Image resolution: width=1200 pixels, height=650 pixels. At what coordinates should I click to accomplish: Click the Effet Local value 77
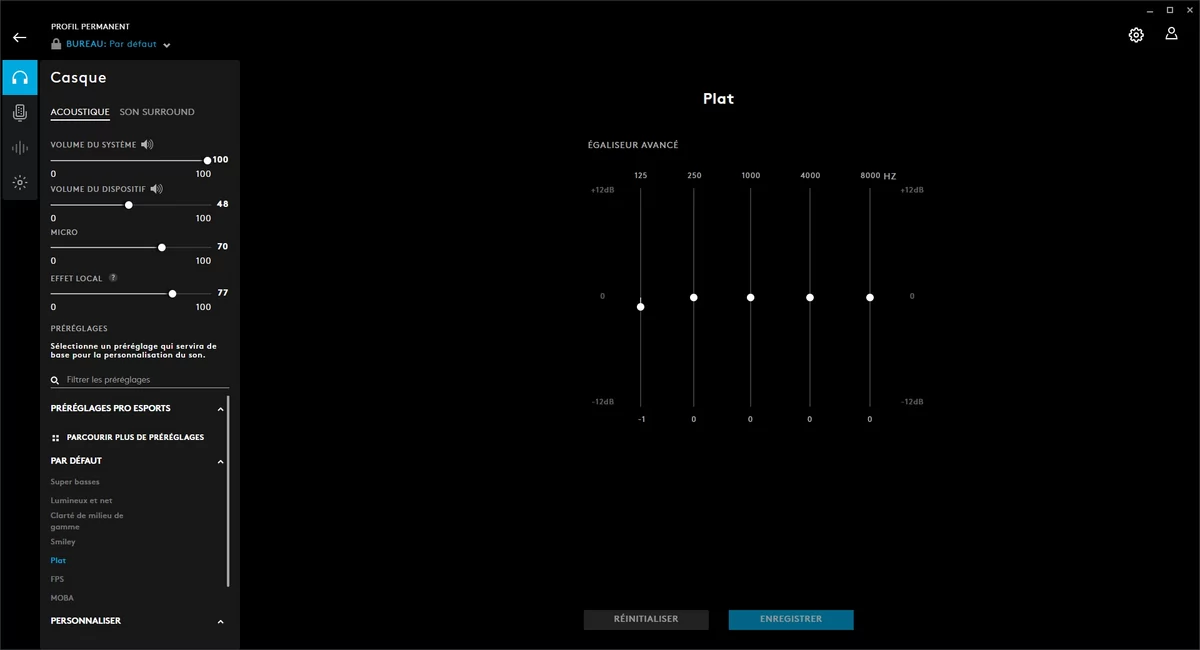[x=223, y=293]
